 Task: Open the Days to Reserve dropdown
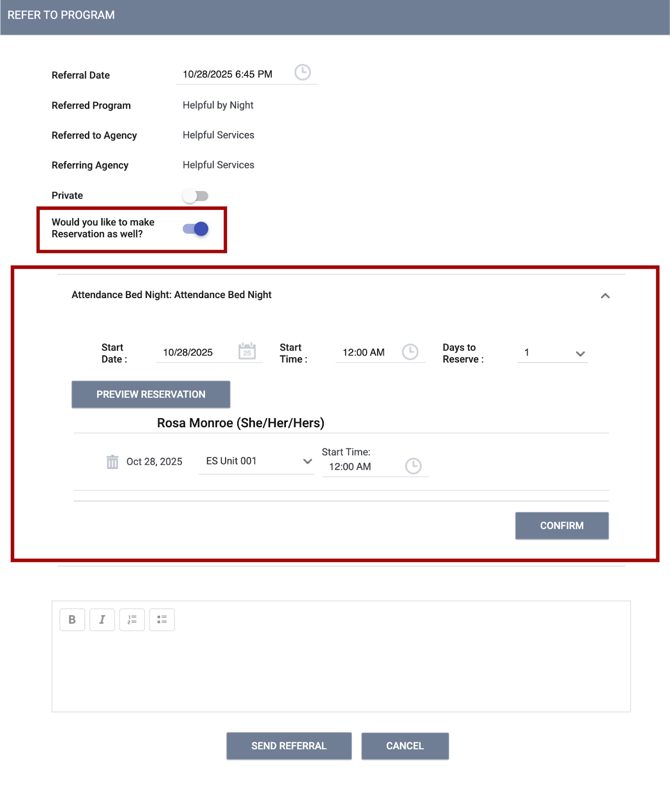[x=552, y=353]
